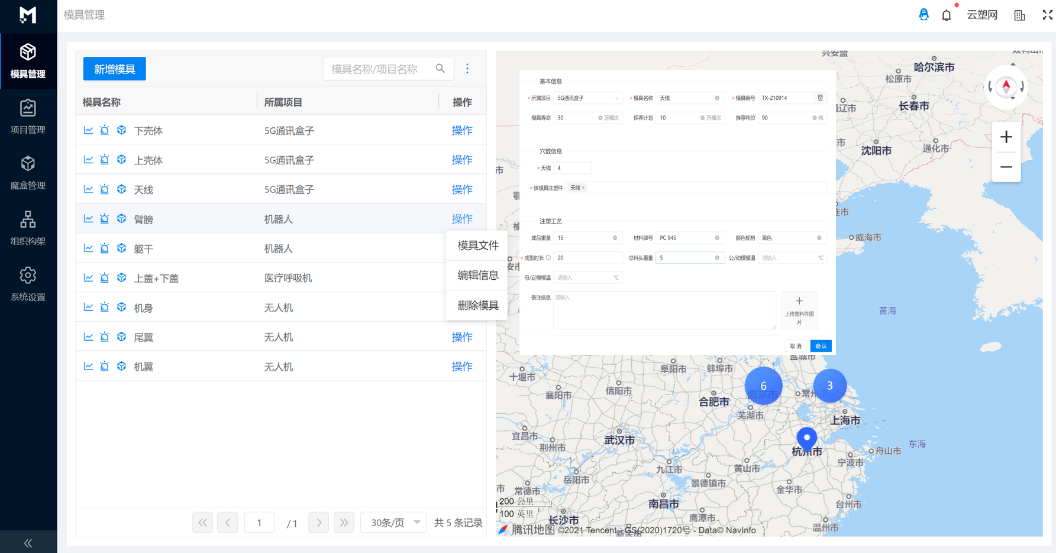Image resolution: width=1056 pixels, height=553 pixels.
Task: Select 编辑信息 from the context menu
Action: pos(478,275)
